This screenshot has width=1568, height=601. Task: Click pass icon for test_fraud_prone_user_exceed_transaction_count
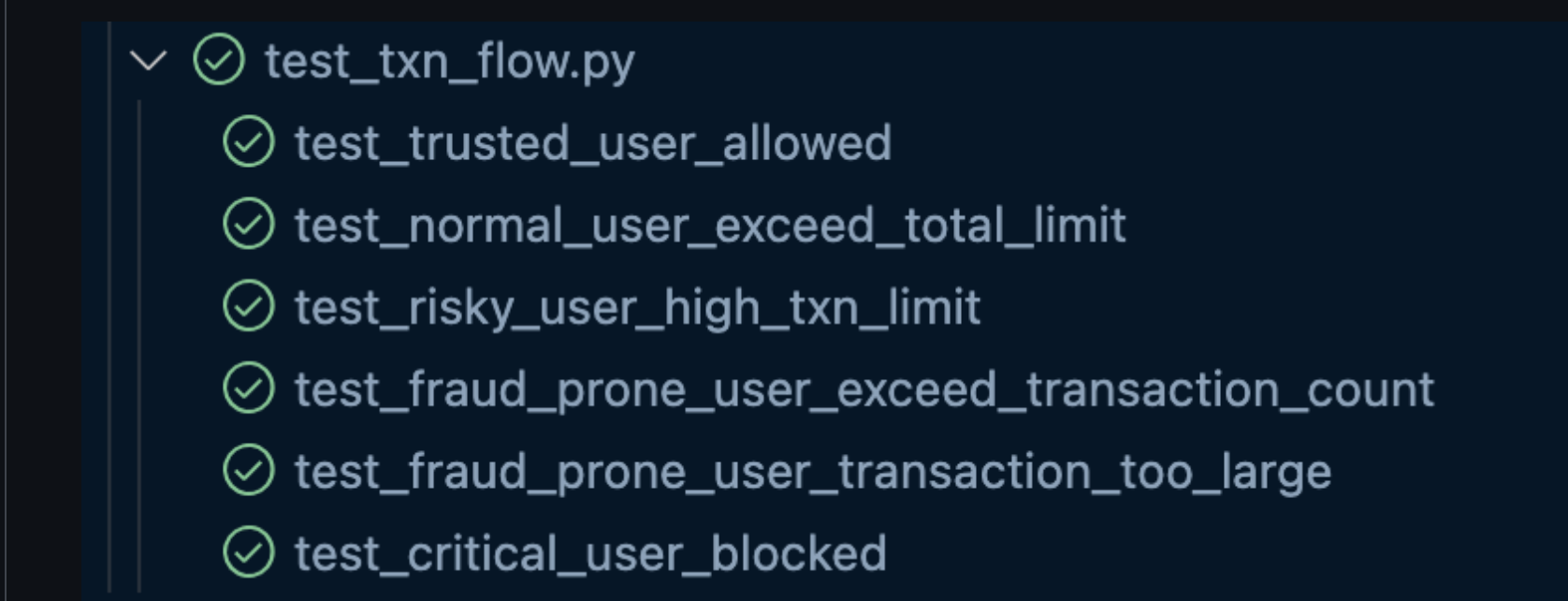tap(249, 388)
